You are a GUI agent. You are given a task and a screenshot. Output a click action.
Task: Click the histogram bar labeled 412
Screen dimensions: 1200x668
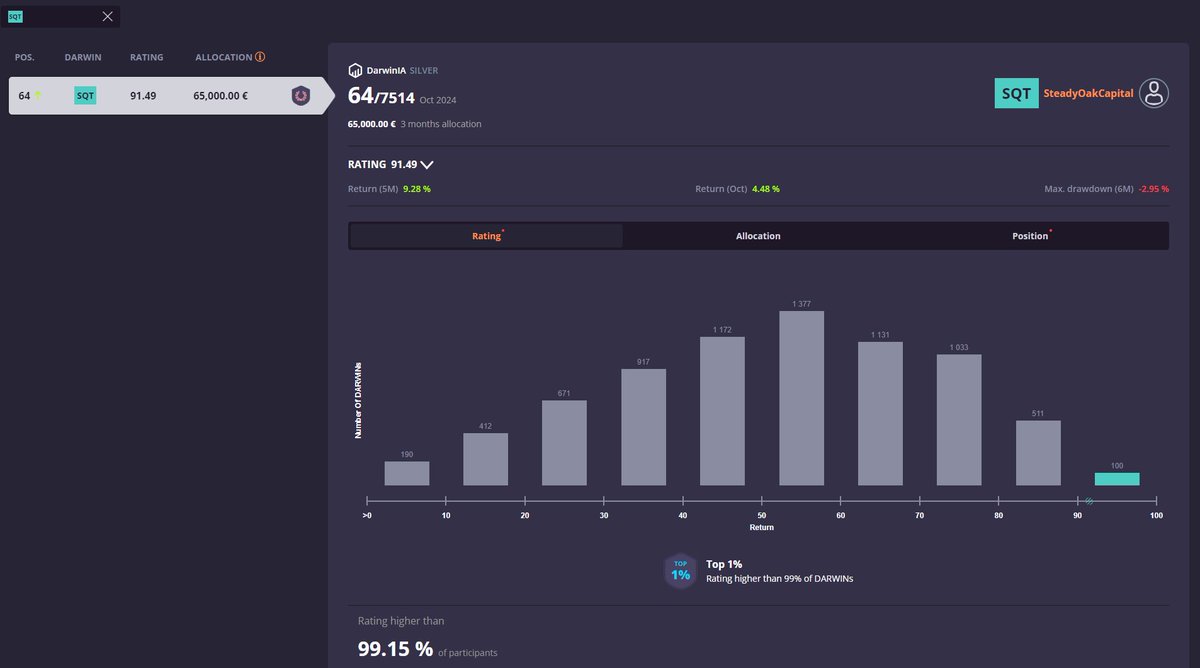click(486, 459)
